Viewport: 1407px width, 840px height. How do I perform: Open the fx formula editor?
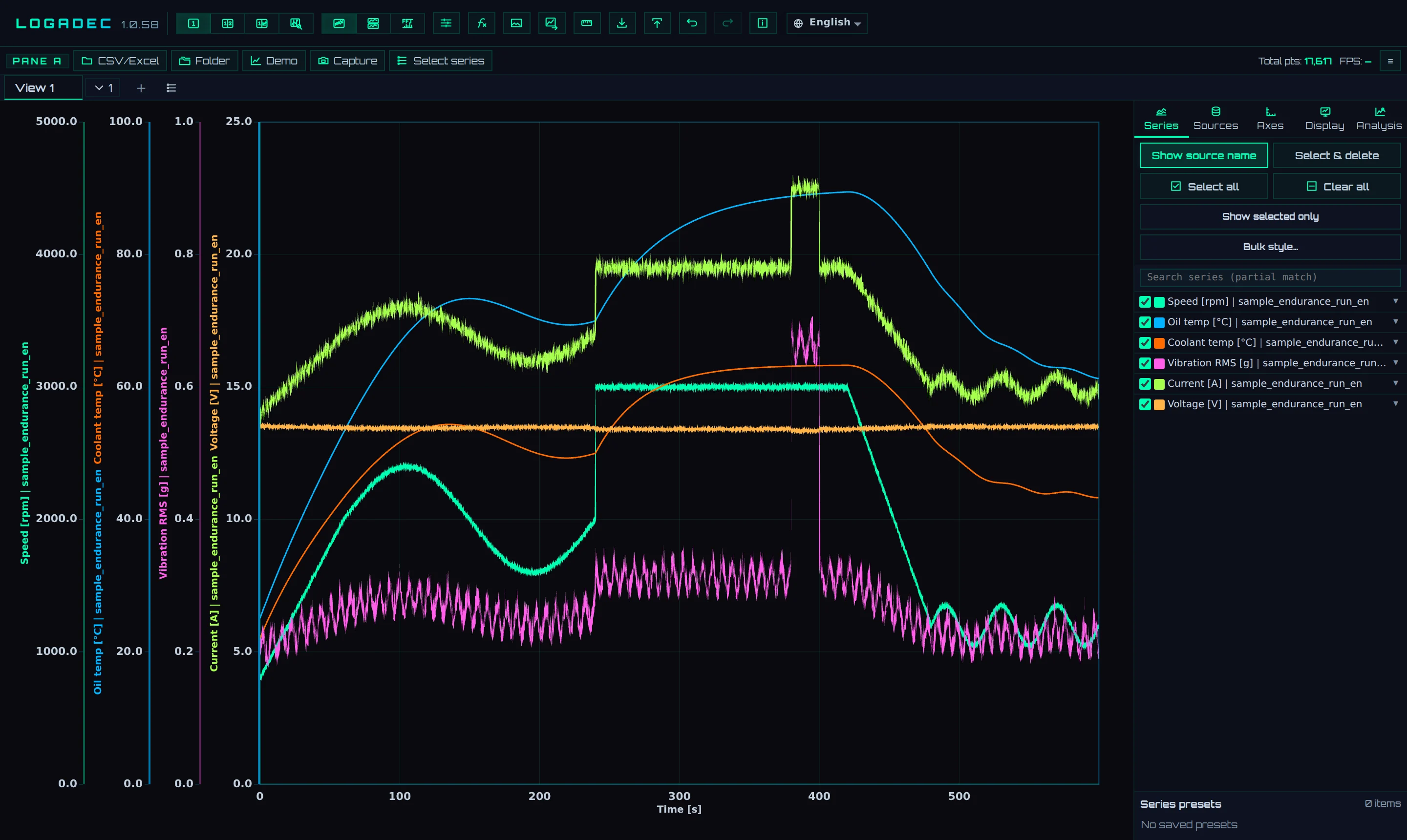(x=482, y=23)
